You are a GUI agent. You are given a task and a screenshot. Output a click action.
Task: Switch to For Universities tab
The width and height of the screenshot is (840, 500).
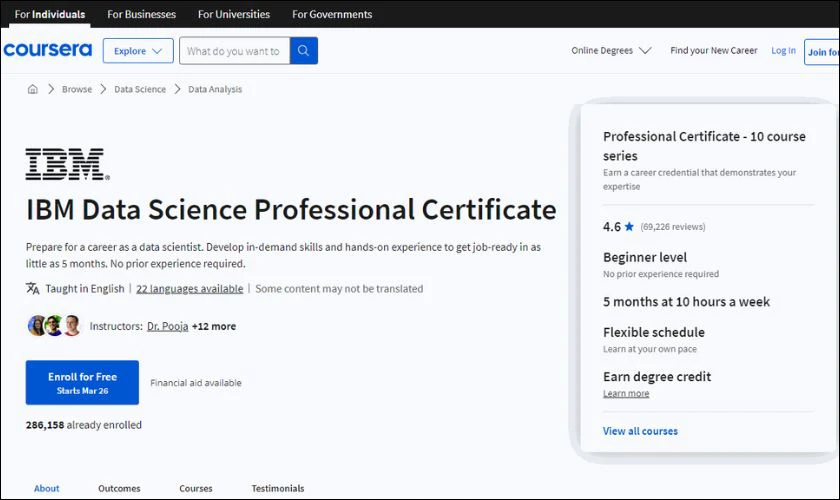tap(234, 14)
